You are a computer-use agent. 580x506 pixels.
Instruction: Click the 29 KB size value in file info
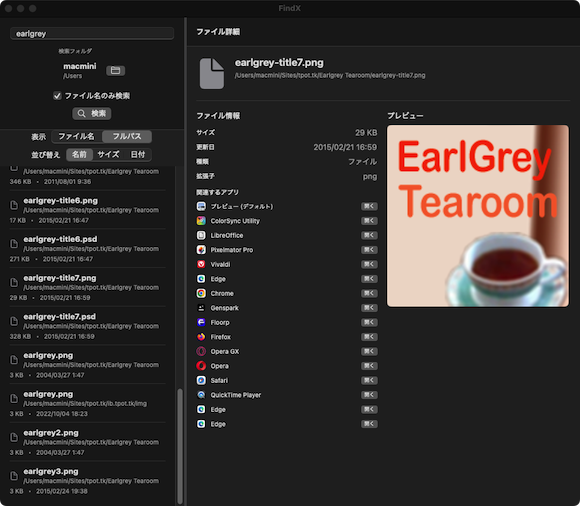click(x=366, y=132)
